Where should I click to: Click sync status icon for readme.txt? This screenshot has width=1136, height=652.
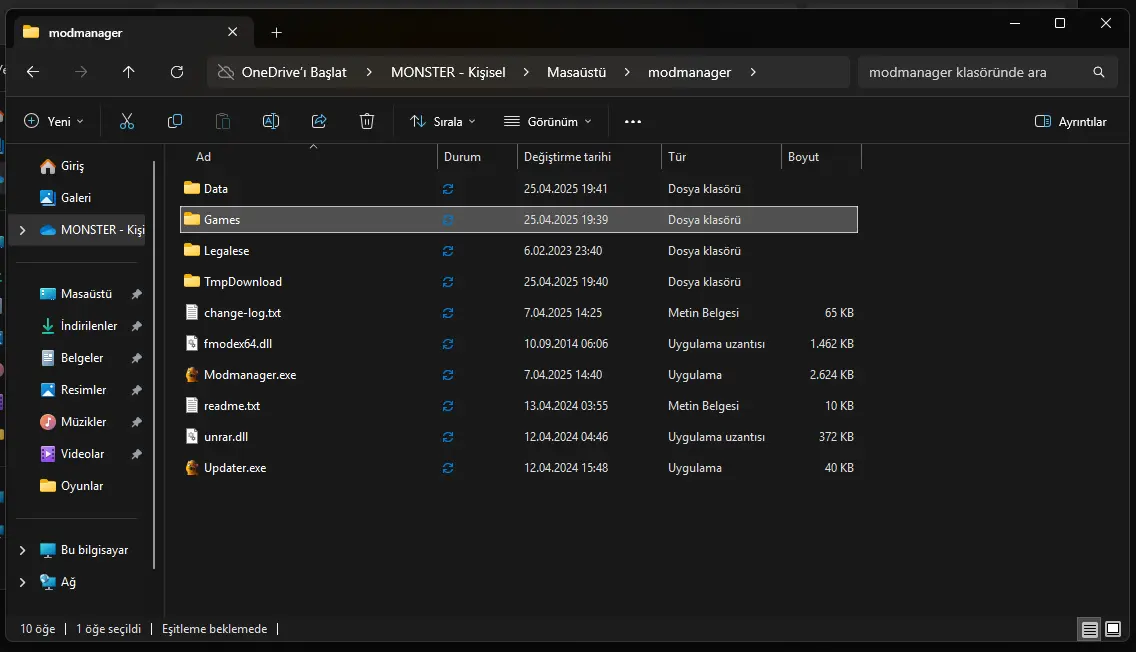[448, 406]
